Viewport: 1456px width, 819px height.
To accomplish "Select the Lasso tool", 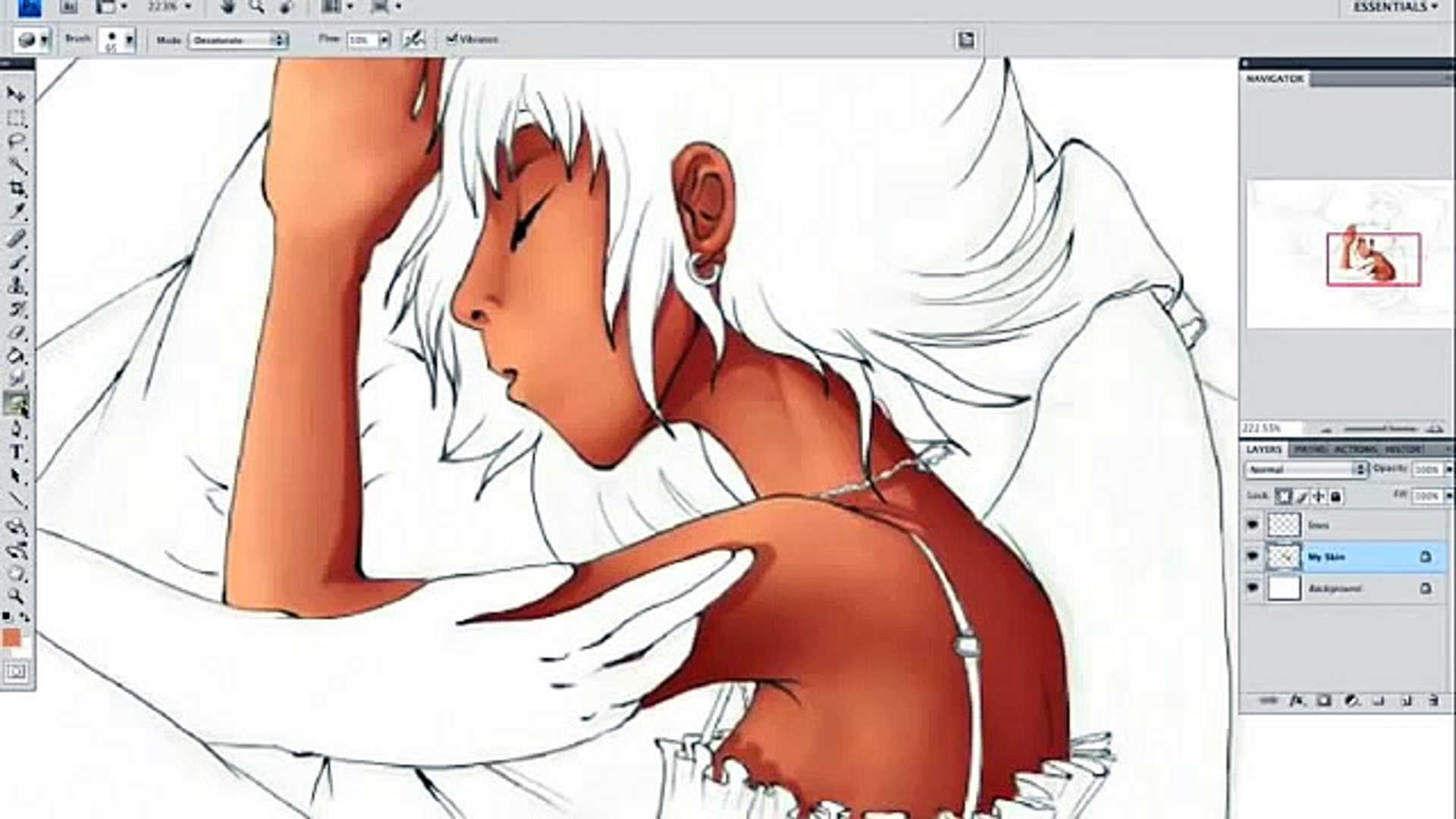I will (15, 142).
